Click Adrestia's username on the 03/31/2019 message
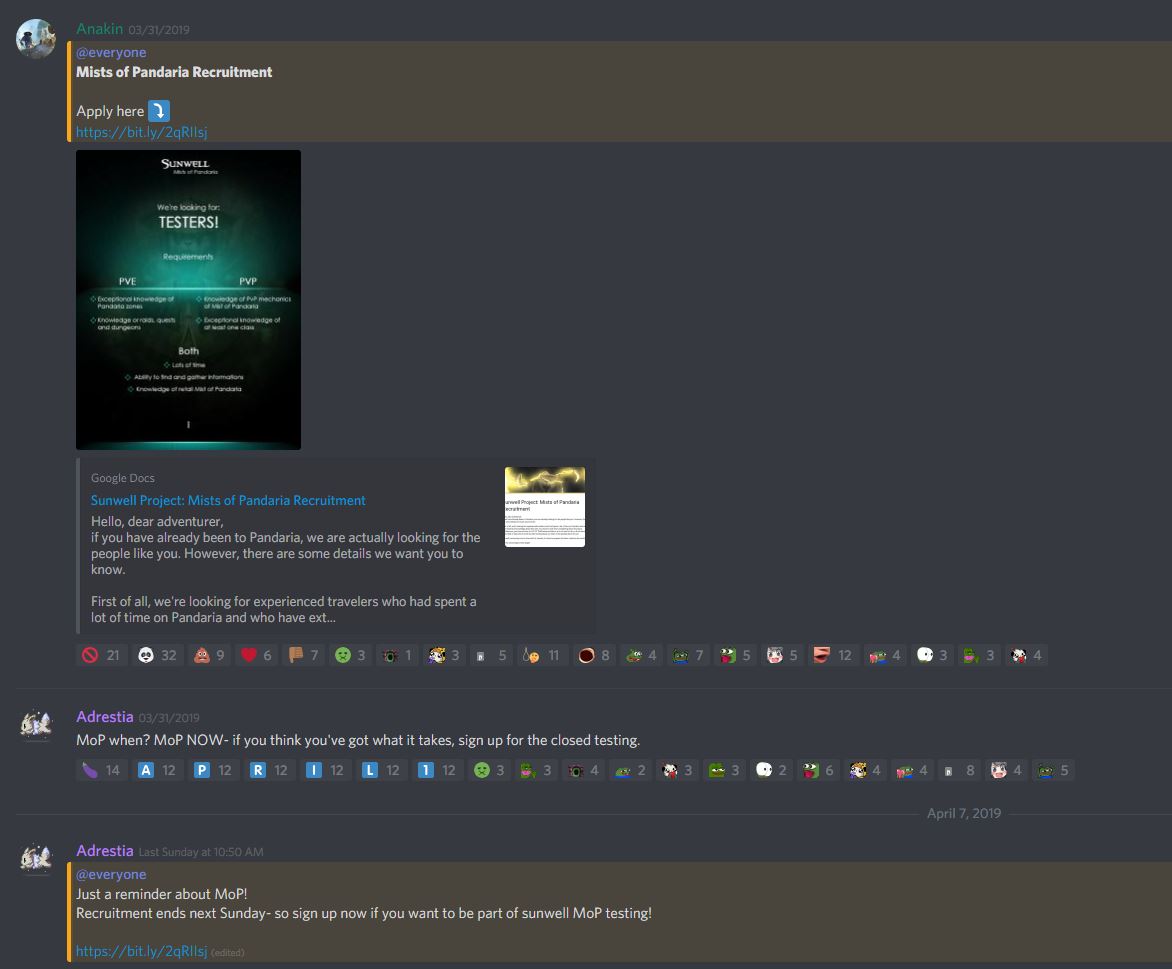1172x969 pixels. (105, 716)
